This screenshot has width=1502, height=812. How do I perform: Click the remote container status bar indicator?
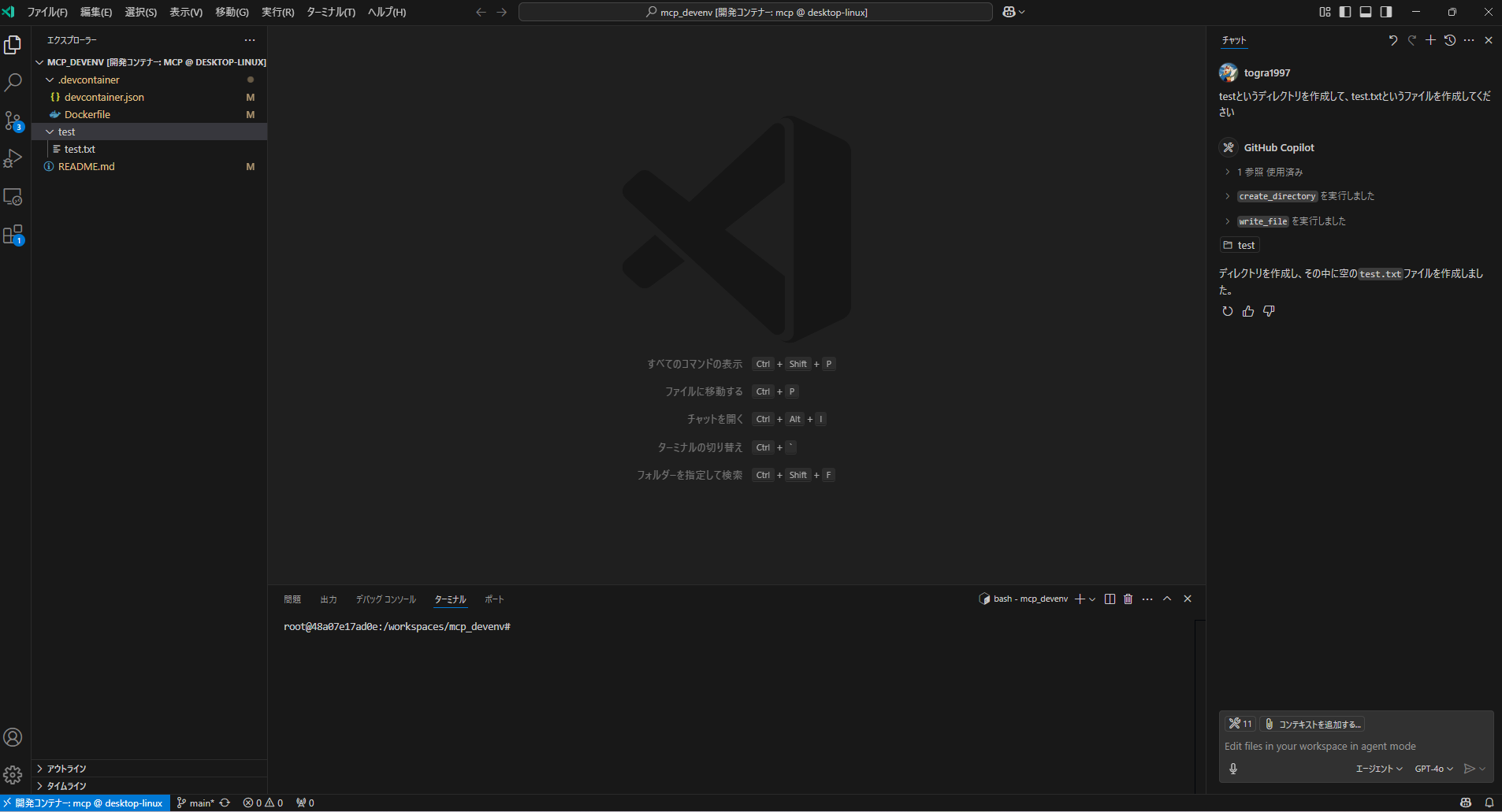(85, 803)
